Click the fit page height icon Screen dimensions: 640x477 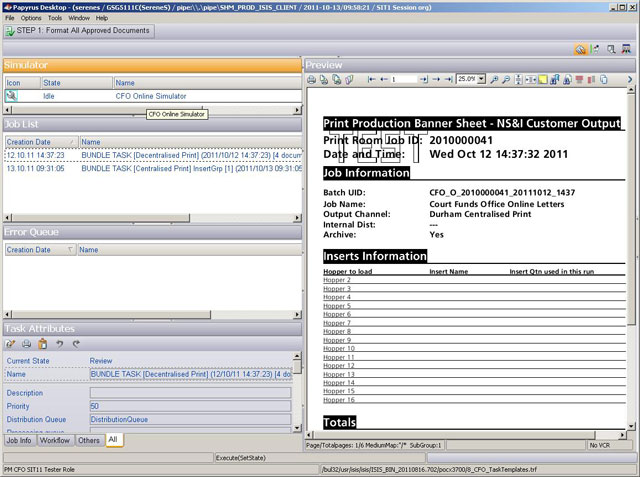[x=518, y=80]
